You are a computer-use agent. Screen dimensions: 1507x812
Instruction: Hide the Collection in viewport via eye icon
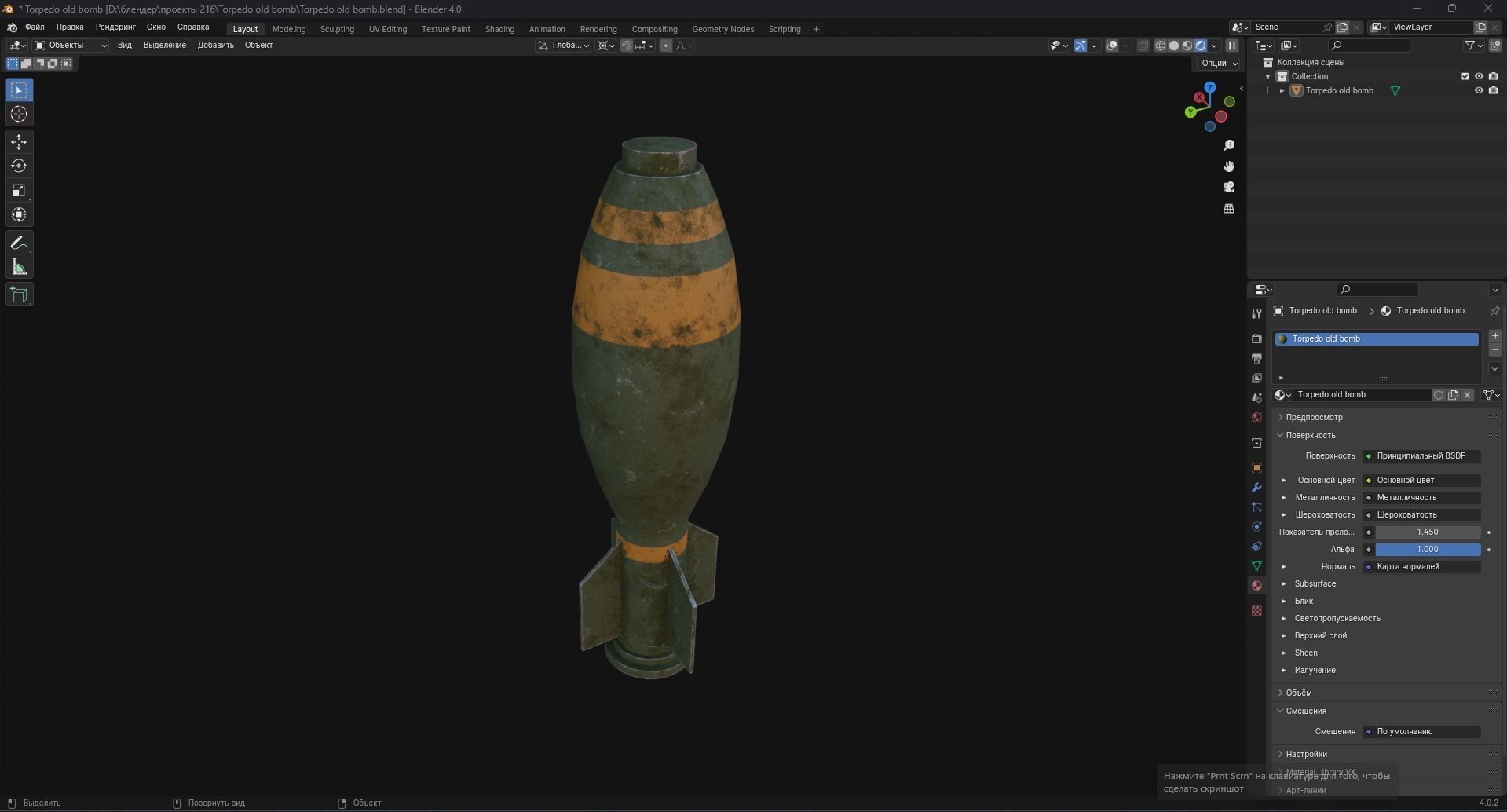click(x=1479, y=76)
